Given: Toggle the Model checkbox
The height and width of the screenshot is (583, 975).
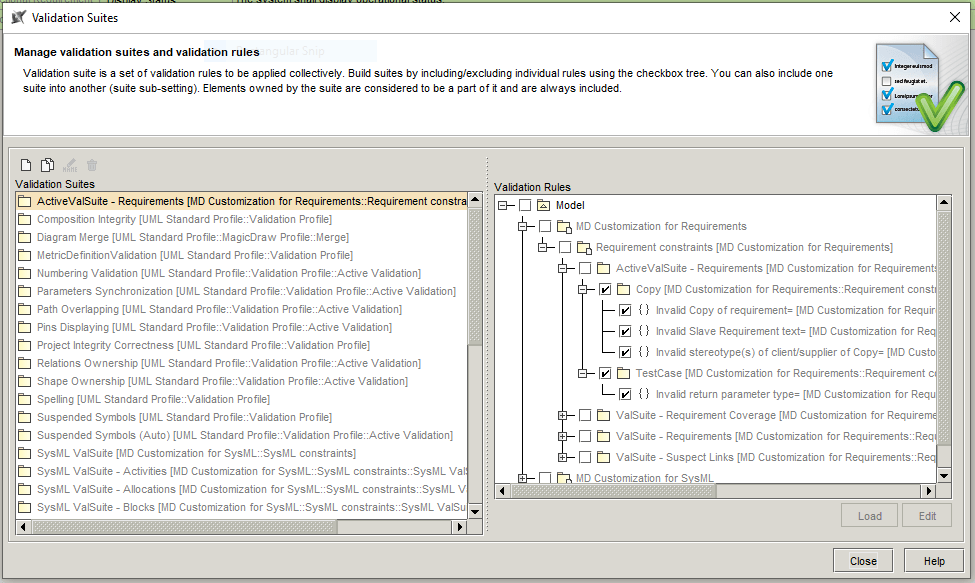Looking at the screenshot, I should [525, 205].
